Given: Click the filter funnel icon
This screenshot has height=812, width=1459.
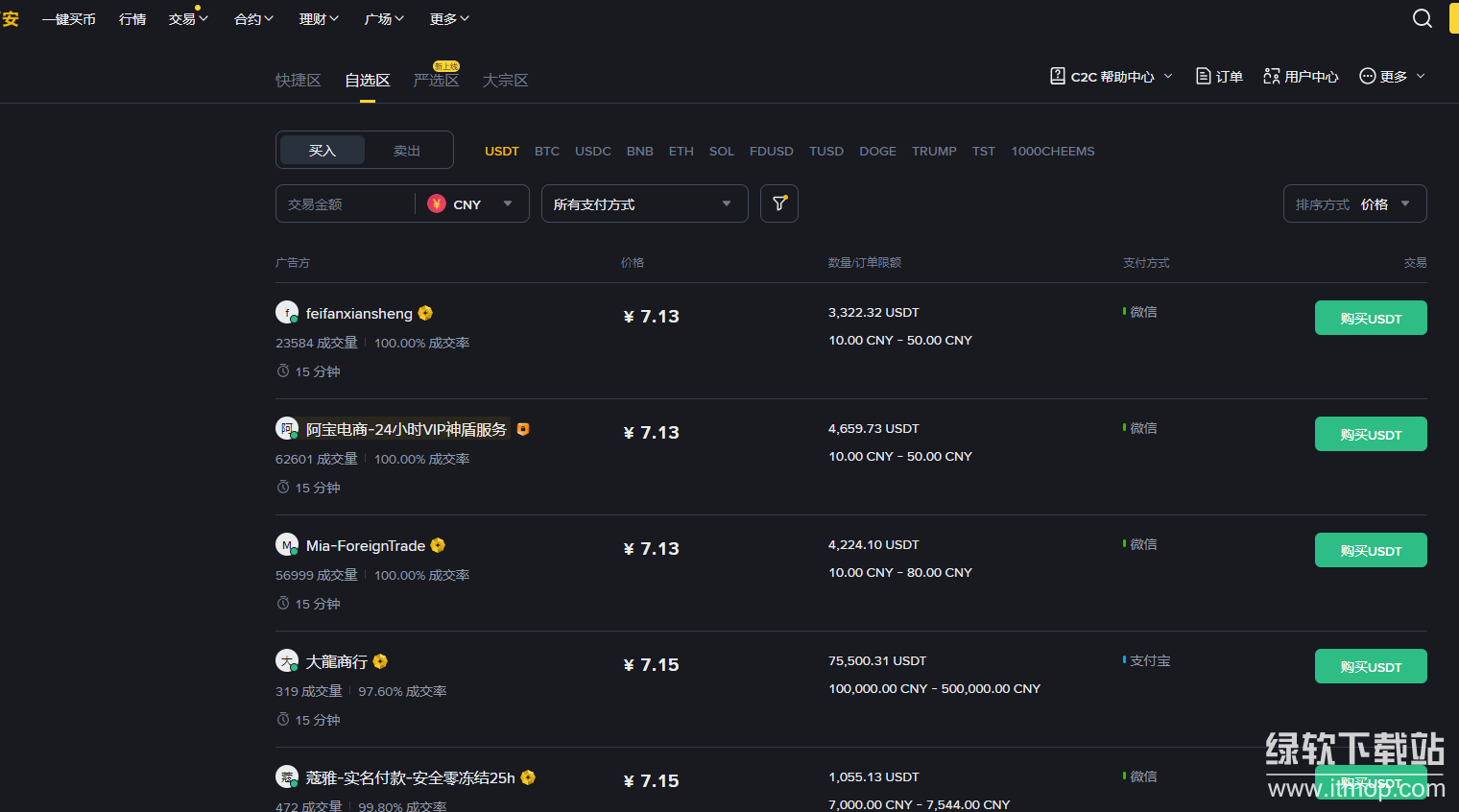Looking at the screenshot, I should pyautogui.click(x=779, y=203).
